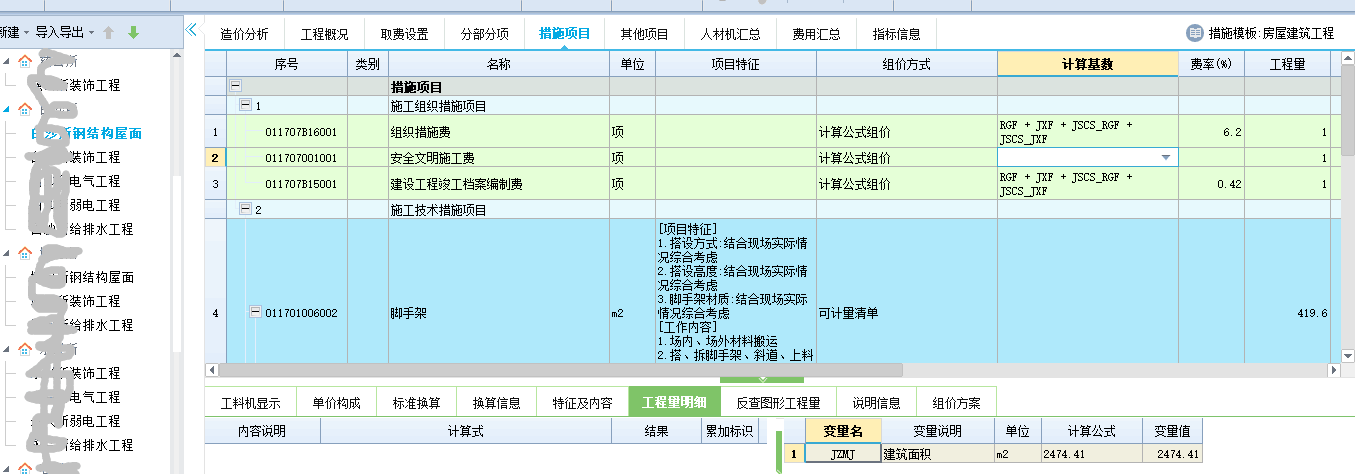Click the 名称 column header
This screenshot has width=1355, height=474.
[x=498, y=64]
